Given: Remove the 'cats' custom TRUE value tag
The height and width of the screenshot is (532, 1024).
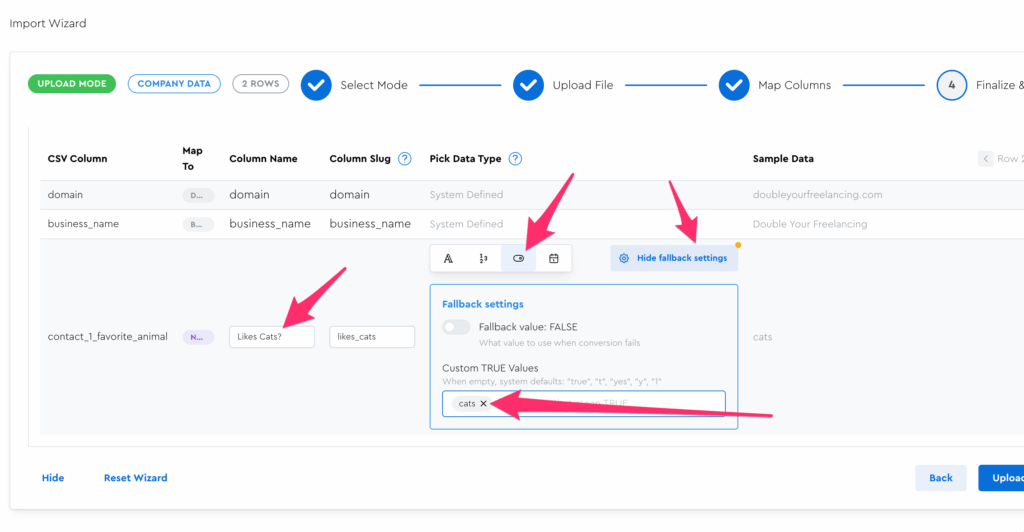Looking at the screenshot, I should [483, 404].
